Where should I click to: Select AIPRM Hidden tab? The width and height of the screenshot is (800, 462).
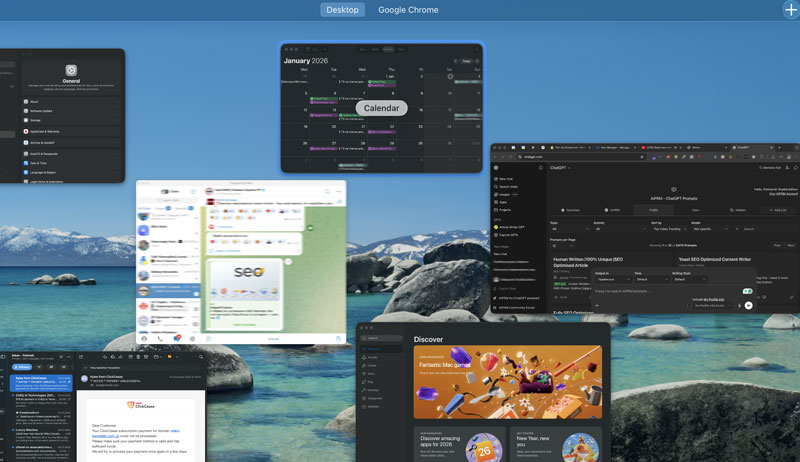(738, 210)
